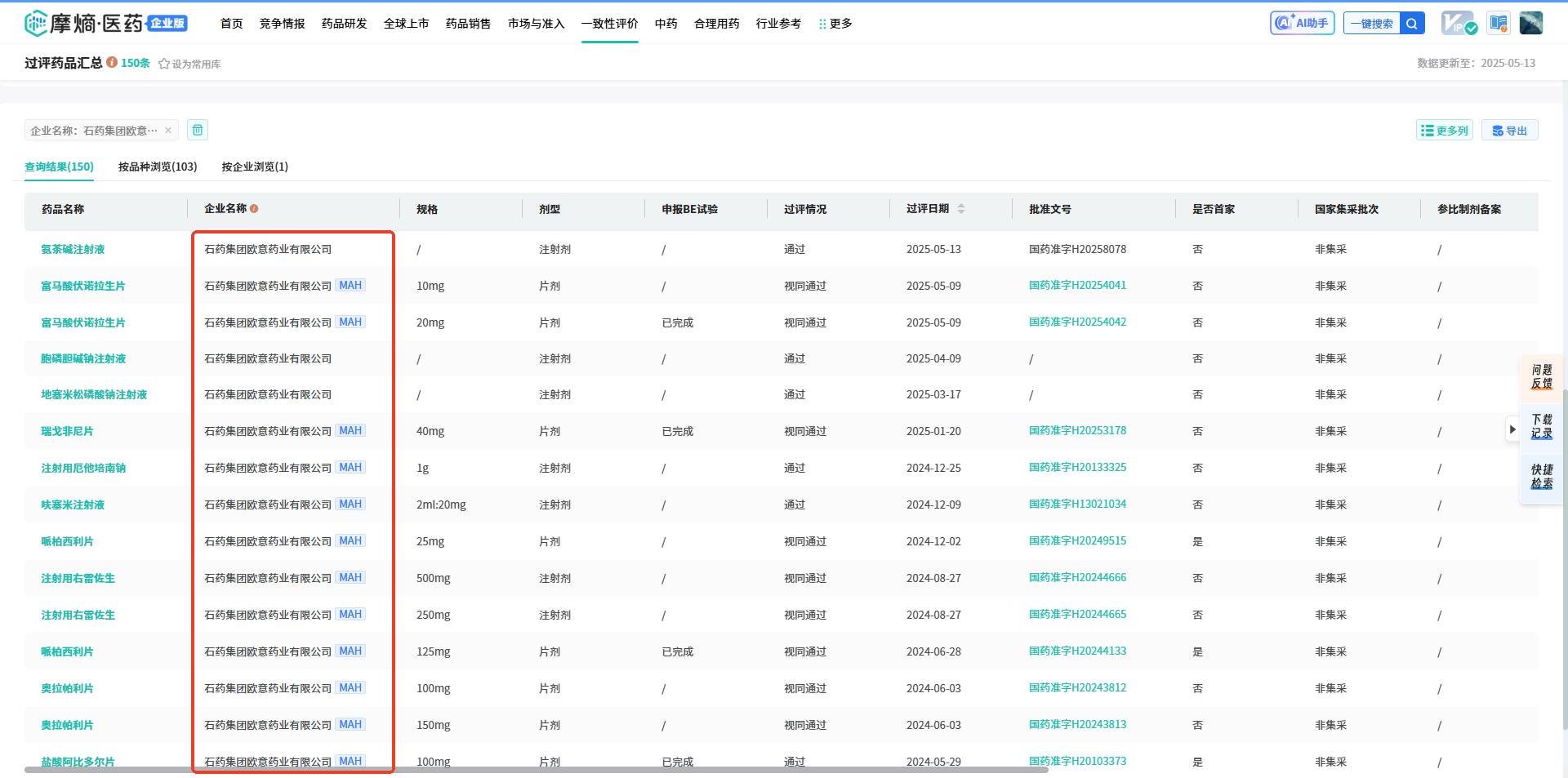Click info icon in 企业名称 header

point(254,209)
